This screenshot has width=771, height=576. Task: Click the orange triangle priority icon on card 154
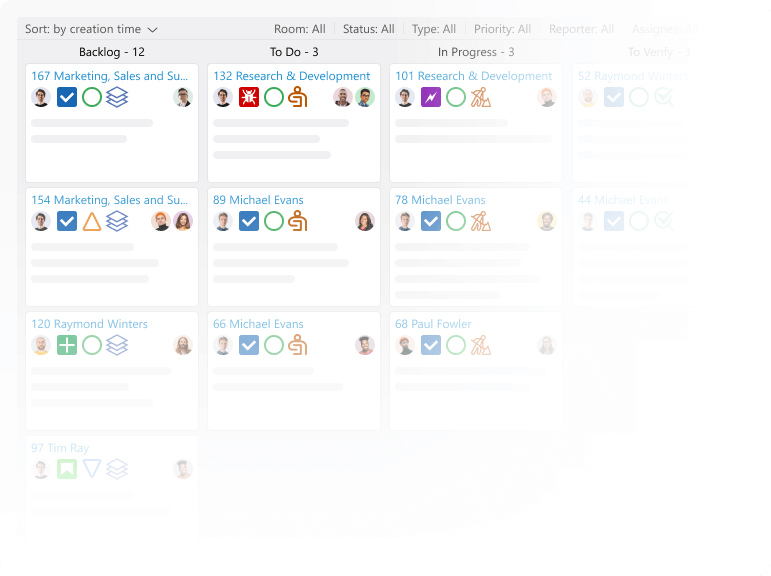tap(92, 222)
